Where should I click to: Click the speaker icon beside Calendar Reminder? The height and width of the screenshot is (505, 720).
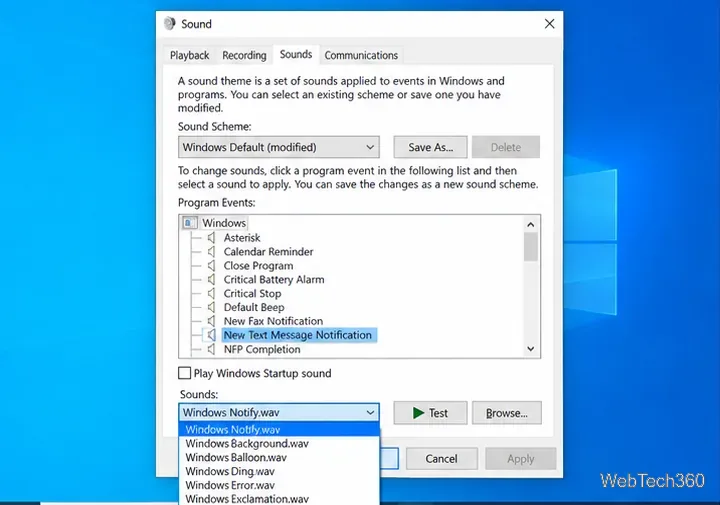(211, 252)
